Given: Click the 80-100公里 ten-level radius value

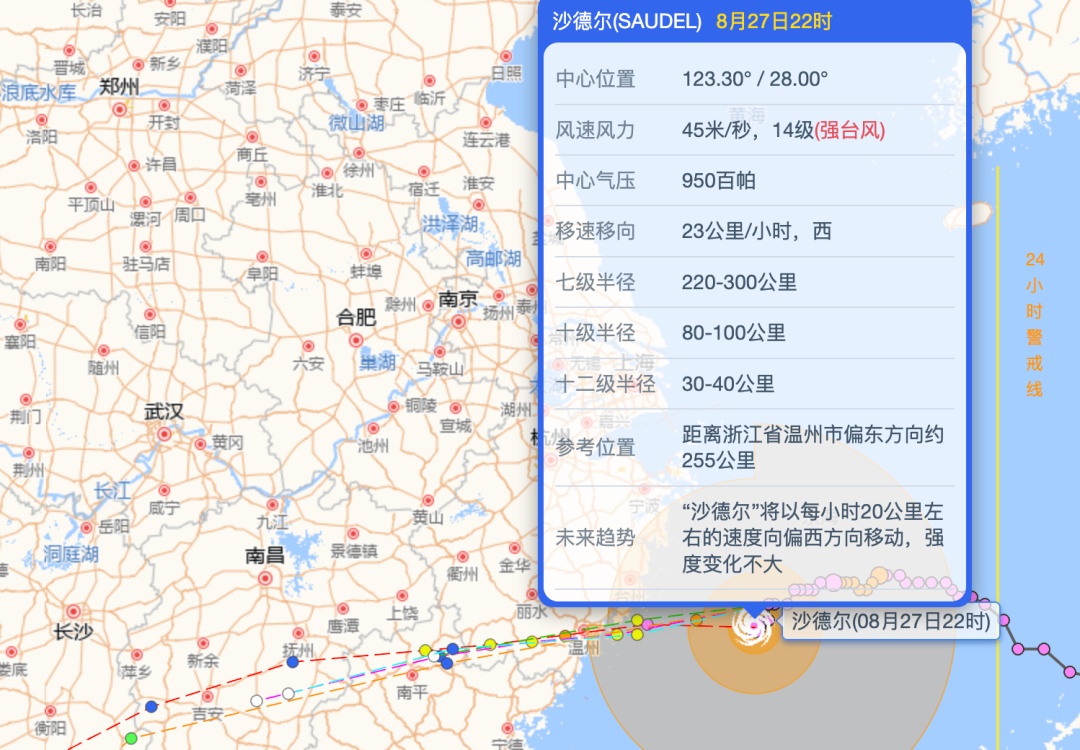Looking at the screenshot, I should 734,333.
